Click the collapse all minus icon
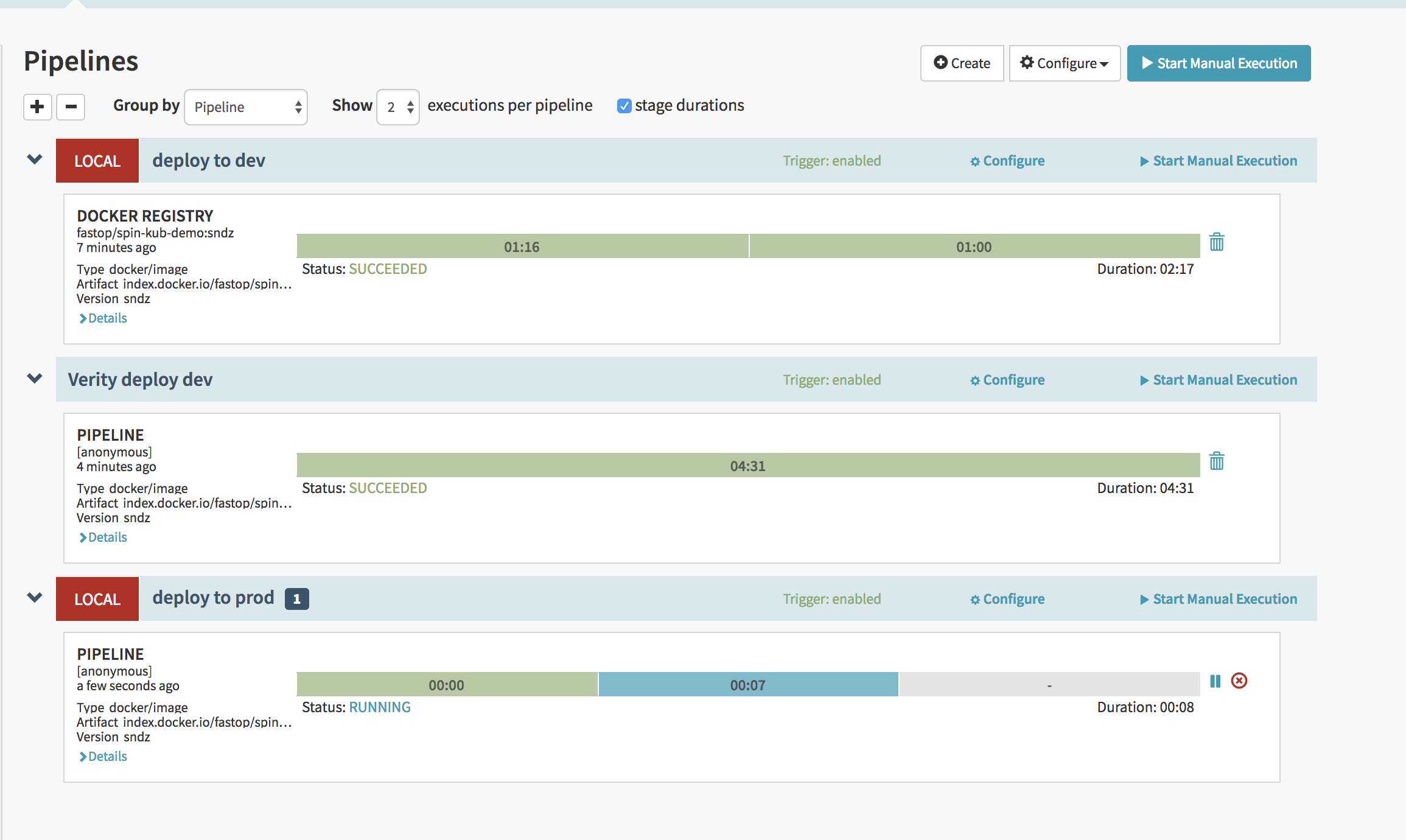Image resolution: width=1406 pixels, height=840 pixels. [71, 107]
